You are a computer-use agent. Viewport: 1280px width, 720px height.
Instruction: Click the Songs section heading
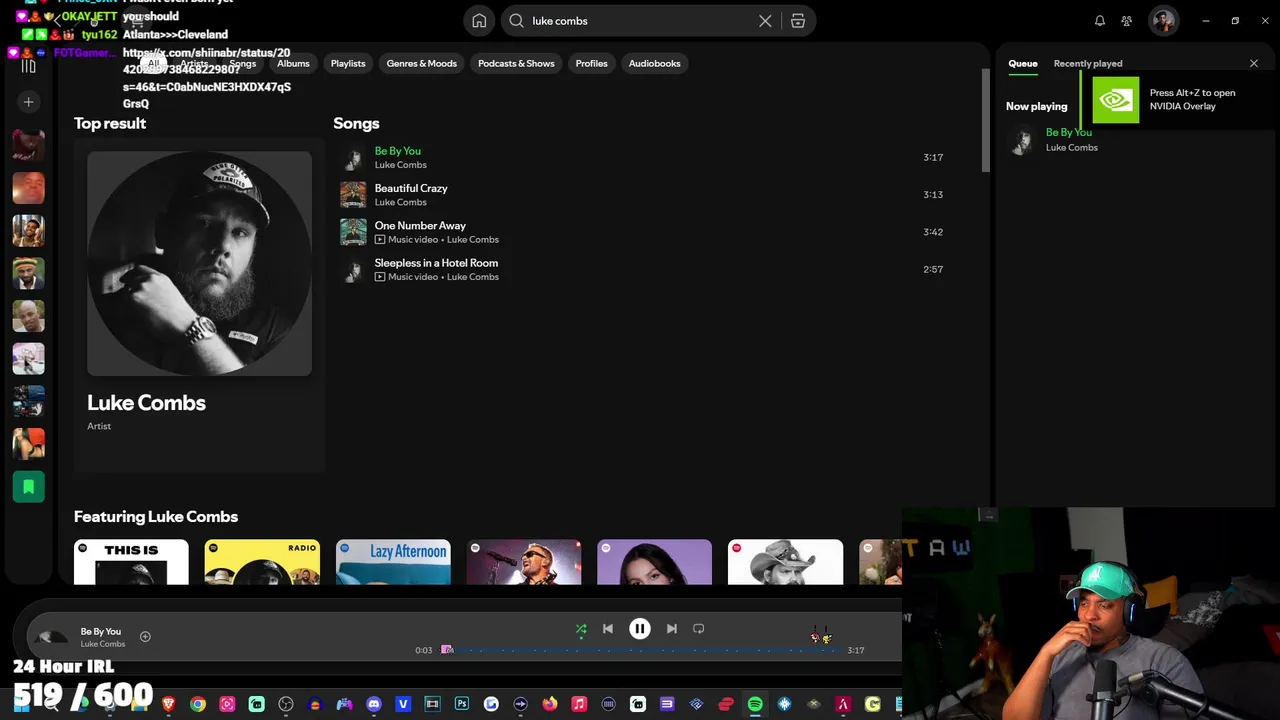pos(356,123)
